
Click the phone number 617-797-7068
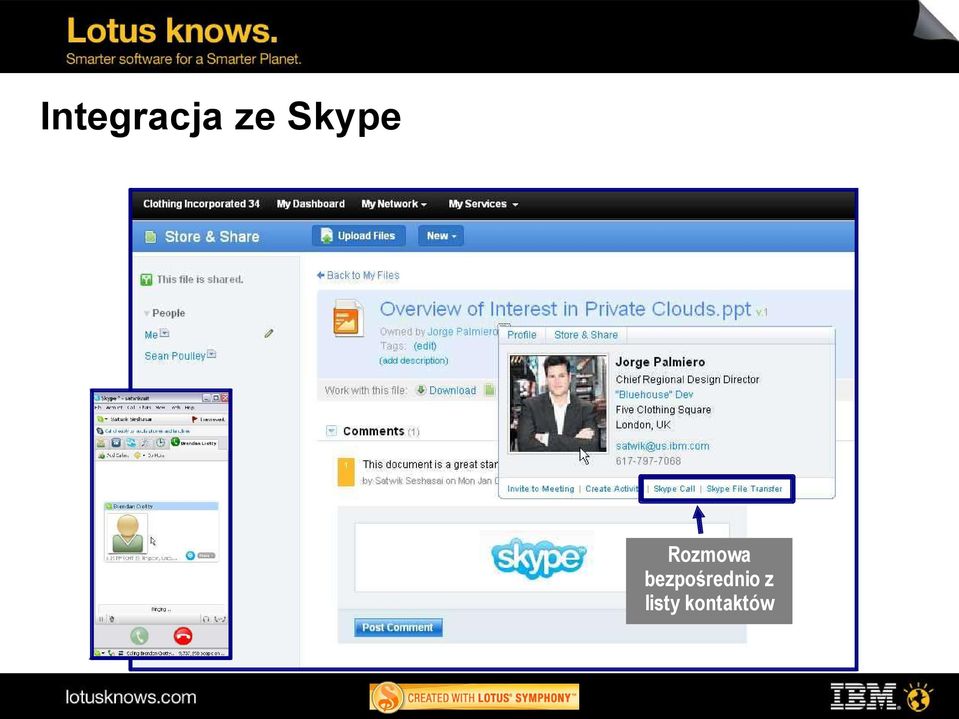pos(648,461)
